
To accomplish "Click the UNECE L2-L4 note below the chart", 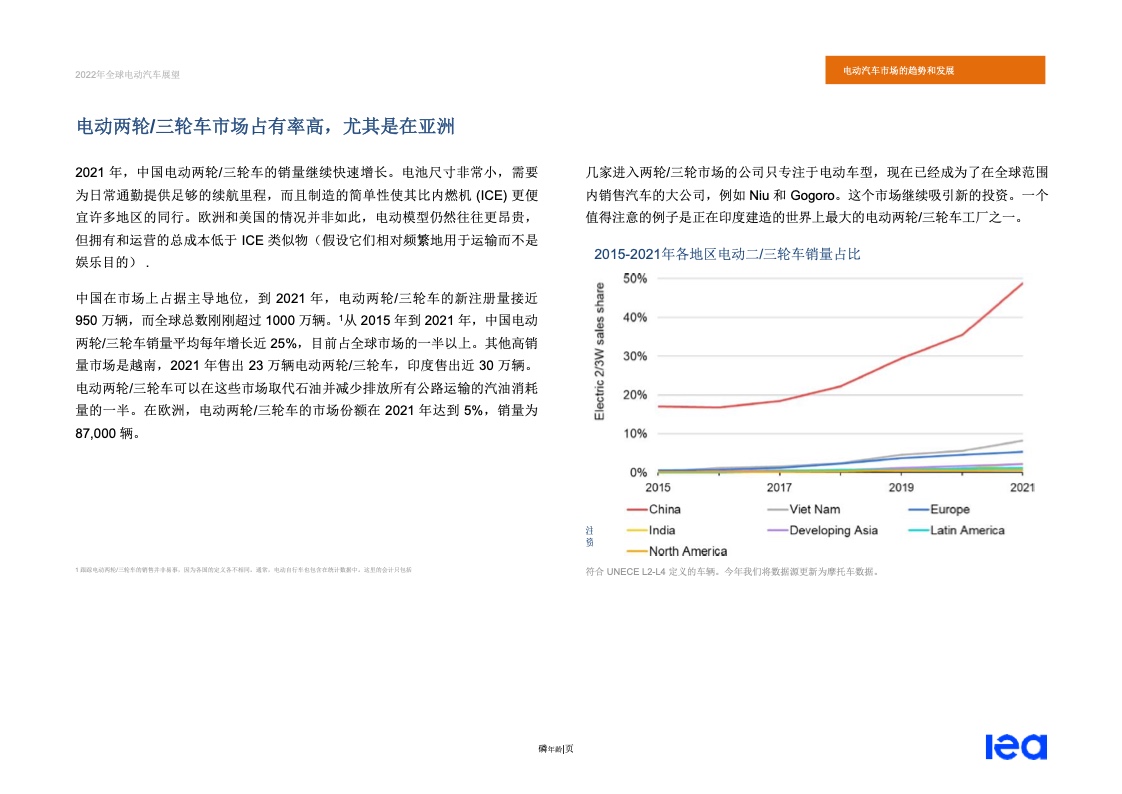I will click(732, 572).
